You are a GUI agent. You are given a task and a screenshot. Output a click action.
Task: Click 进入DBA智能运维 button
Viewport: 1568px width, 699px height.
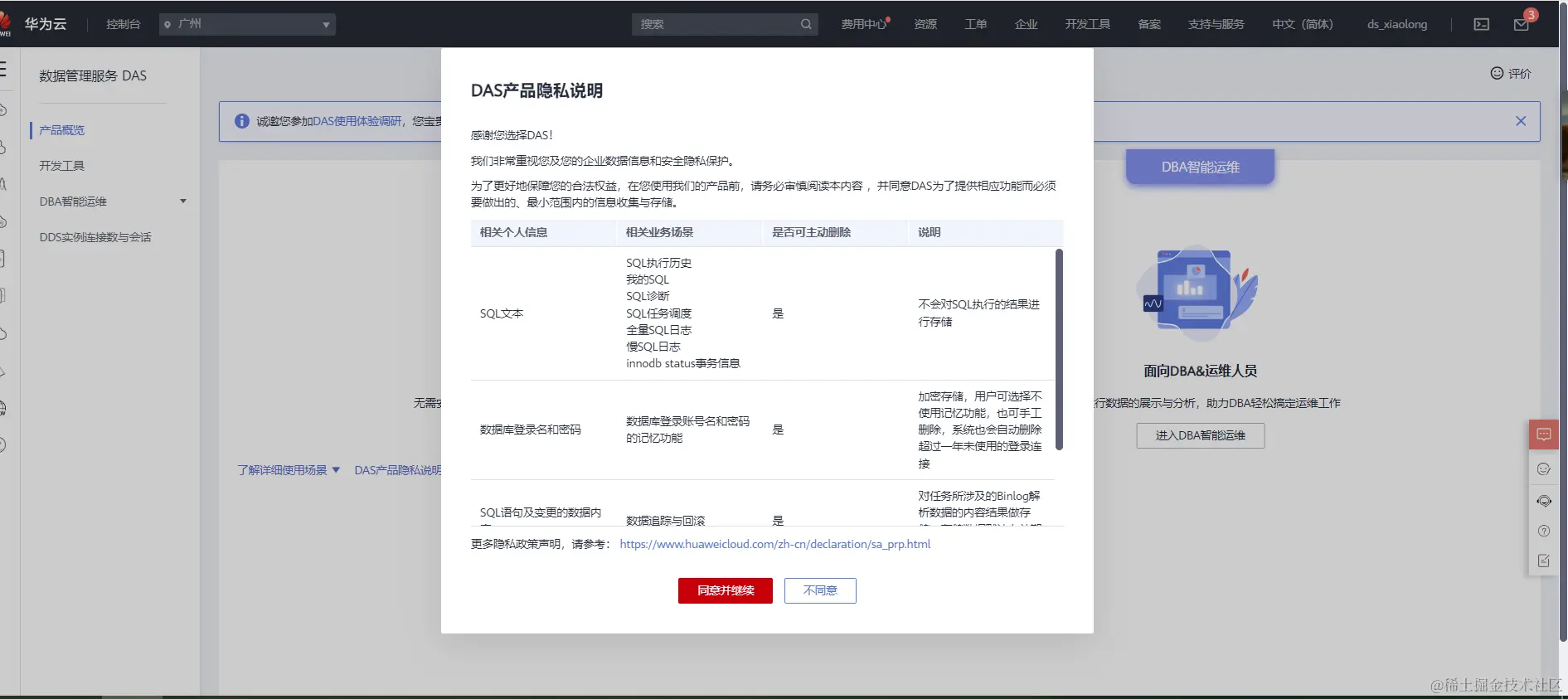tap(1201, 435)
